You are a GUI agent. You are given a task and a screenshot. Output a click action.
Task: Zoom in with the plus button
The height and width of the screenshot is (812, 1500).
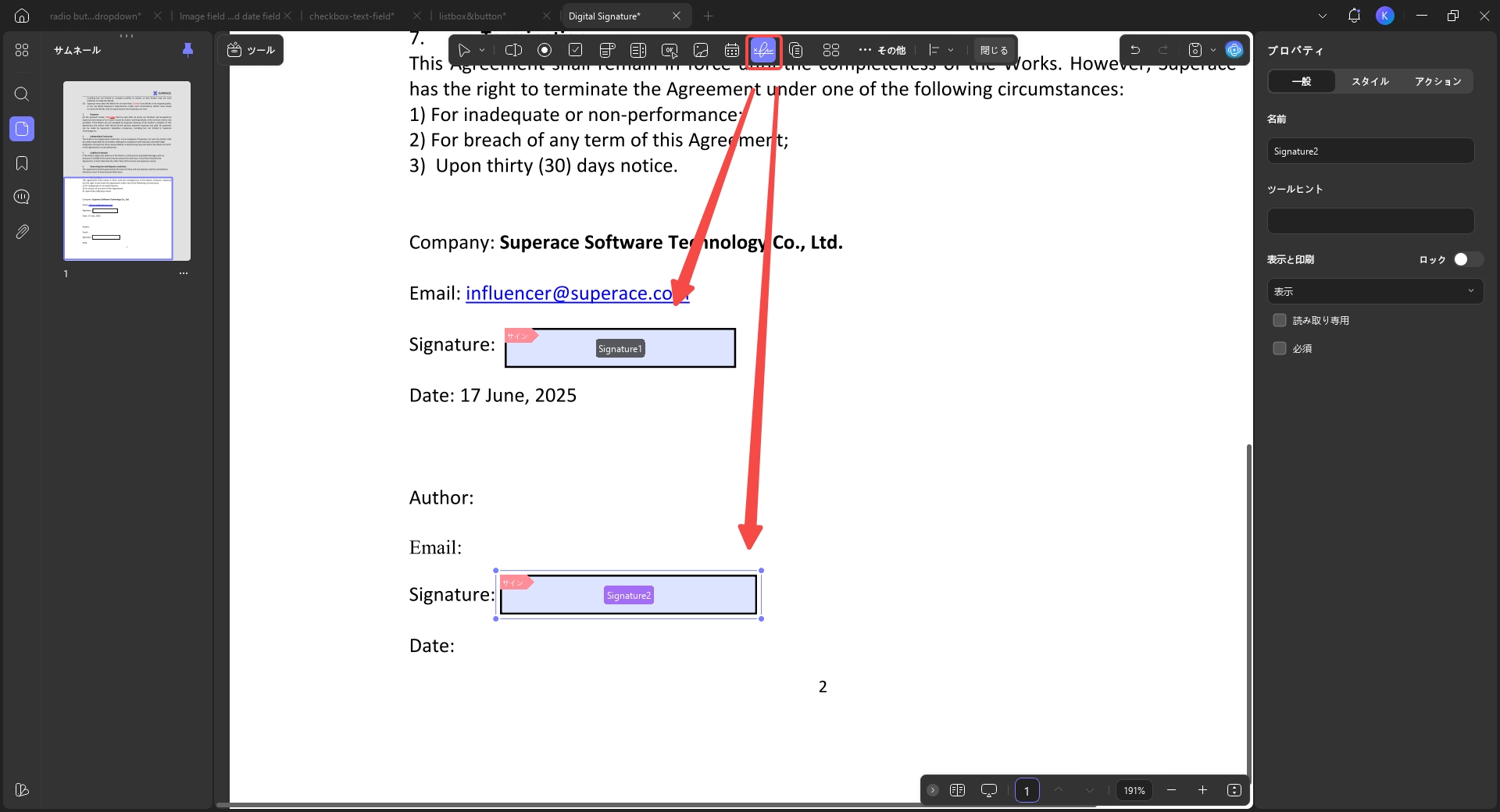(x=1202, y=790)
